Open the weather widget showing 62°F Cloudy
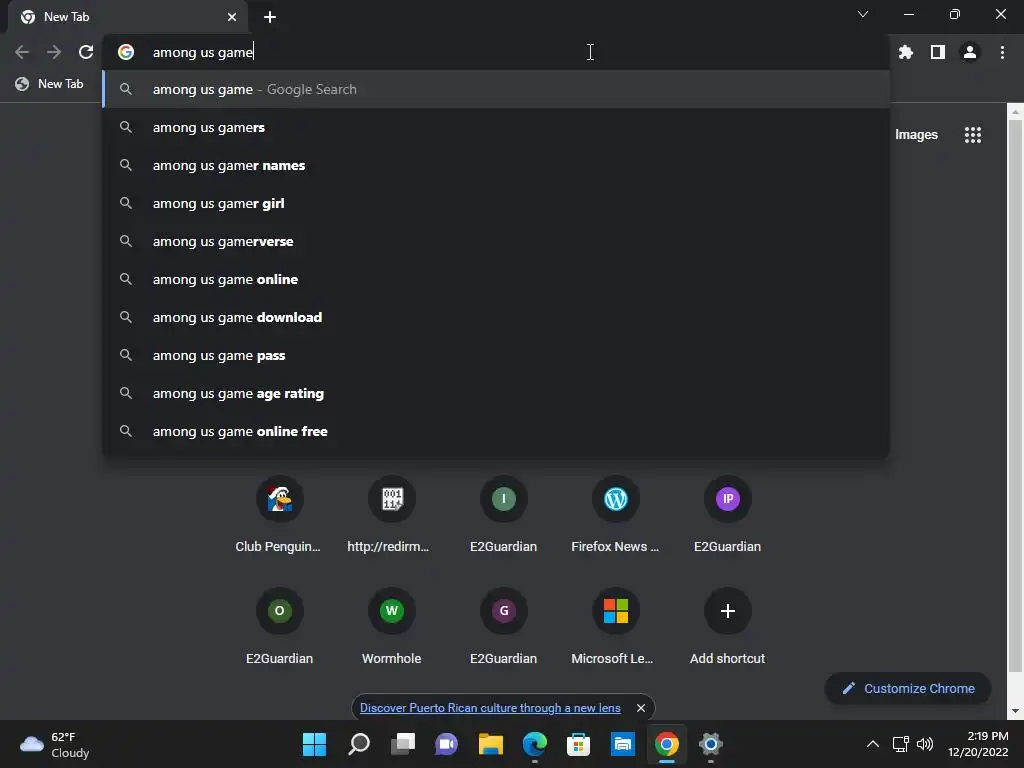Viewport: 1024px width, 768px height. (55, 744)
